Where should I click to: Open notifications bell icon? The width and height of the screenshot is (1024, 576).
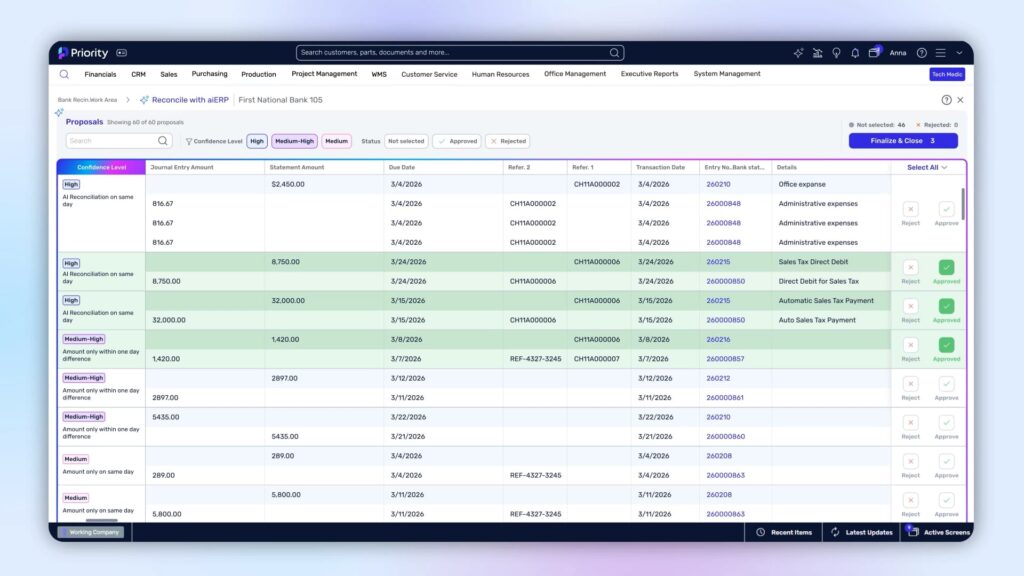point(855,53)
